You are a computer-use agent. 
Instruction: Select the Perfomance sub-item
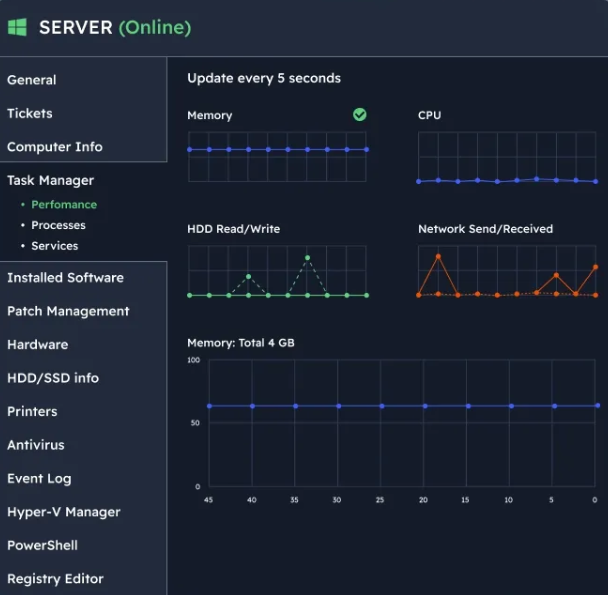tap(64, 204)
